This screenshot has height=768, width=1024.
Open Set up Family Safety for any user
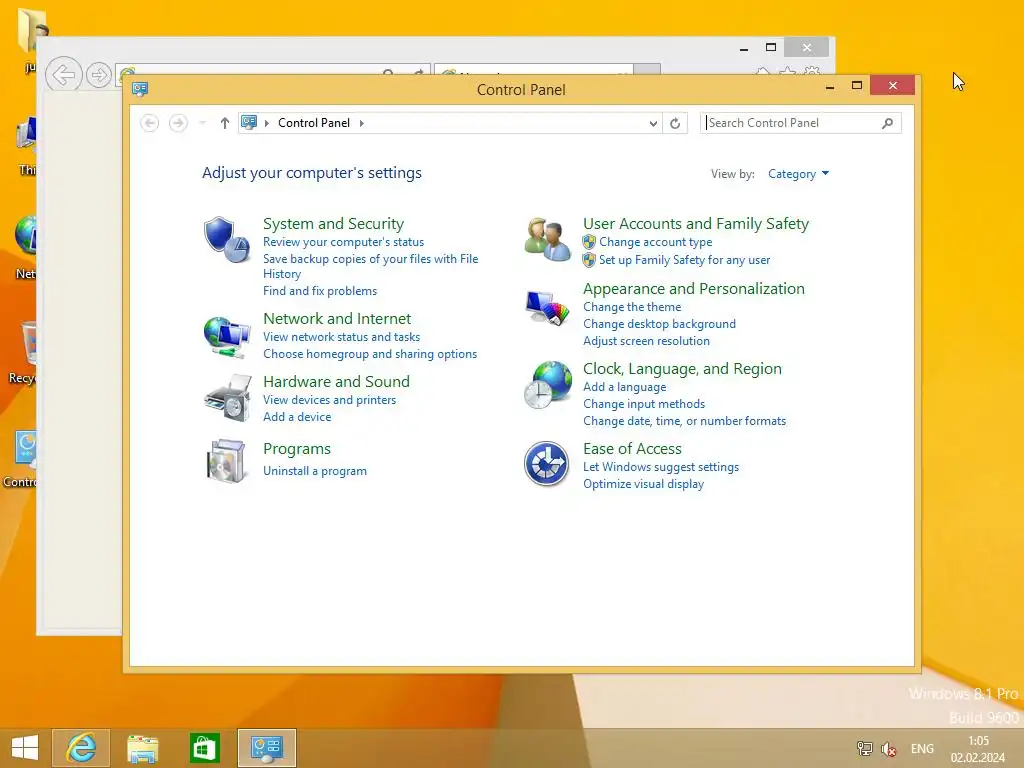(684, 260)
